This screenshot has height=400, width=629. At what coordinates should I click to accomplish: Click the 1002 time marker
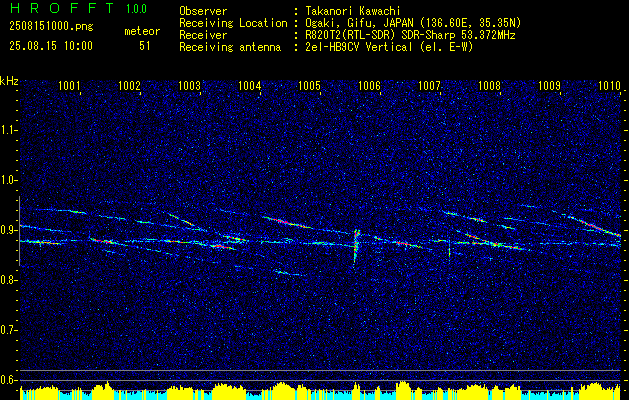click(130, 85)
